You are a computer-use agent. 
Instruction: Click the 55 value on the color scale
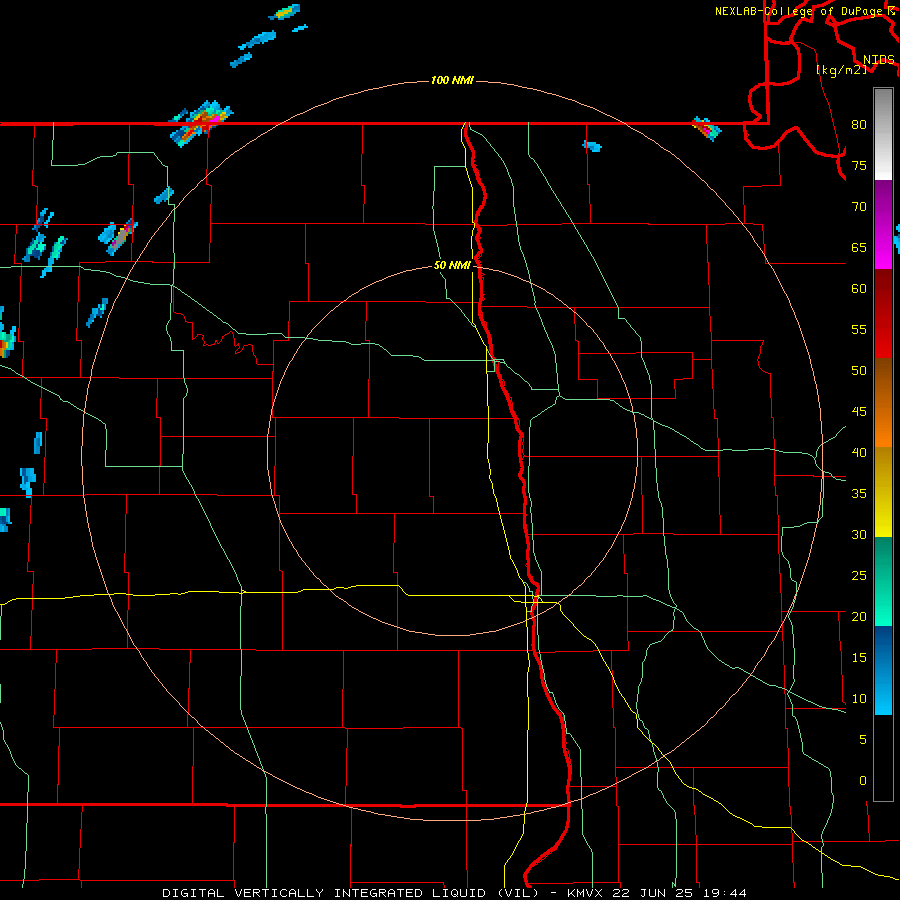[859, 330]
